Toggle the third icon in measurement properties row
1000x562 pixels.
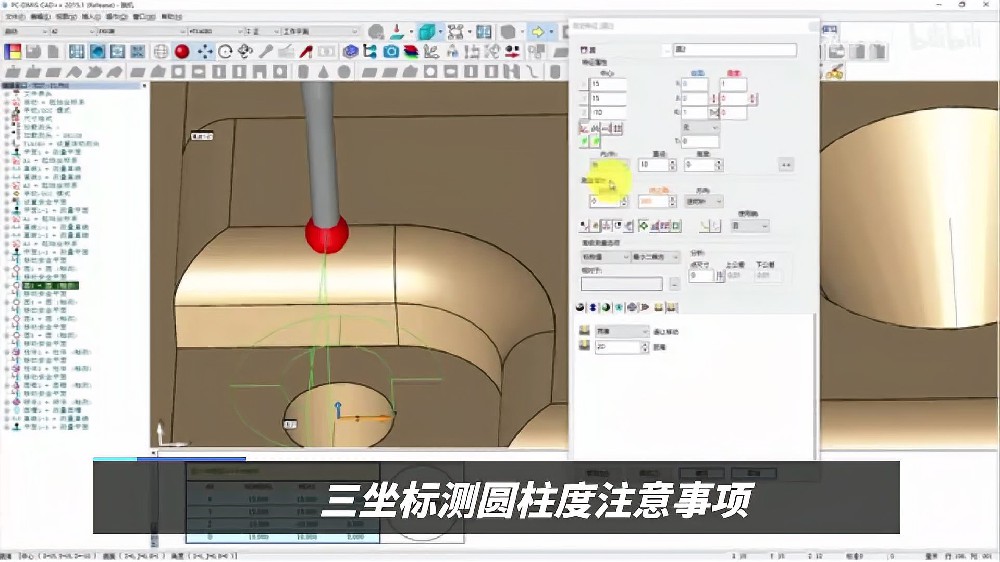coord(607,226)
